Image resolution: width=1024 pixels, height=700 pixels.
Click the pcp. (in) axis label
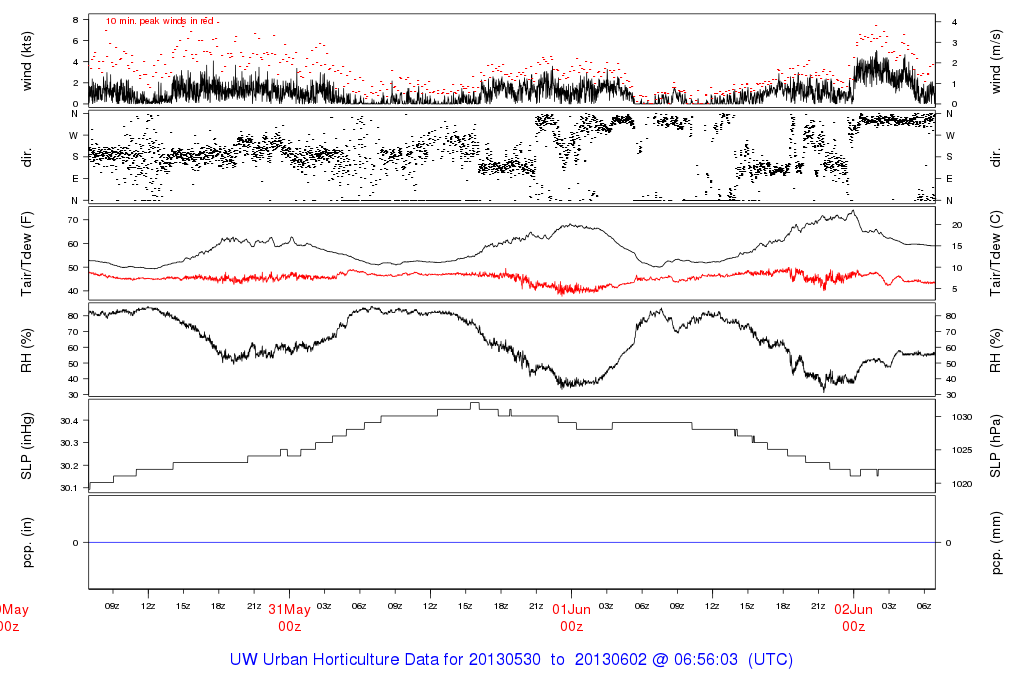(26, 542)
